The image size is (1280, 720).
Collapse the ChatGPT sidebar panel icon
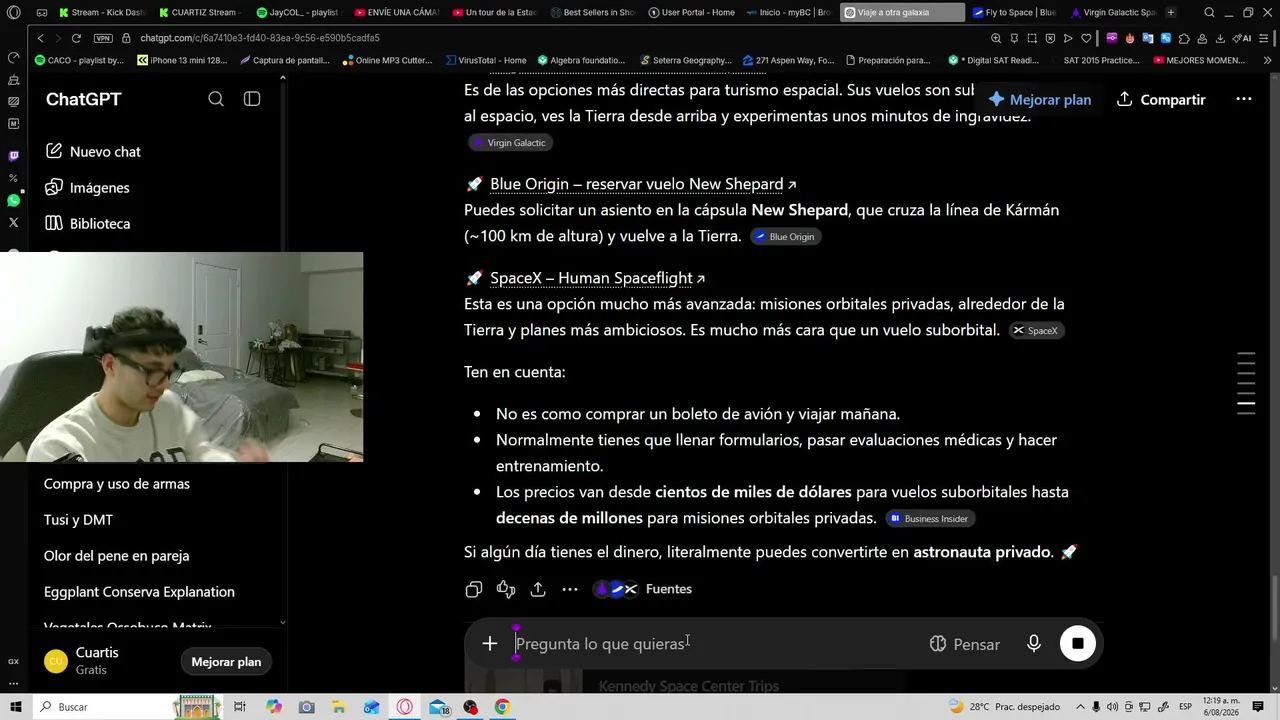pyautogui.click(x=252, y=99)
